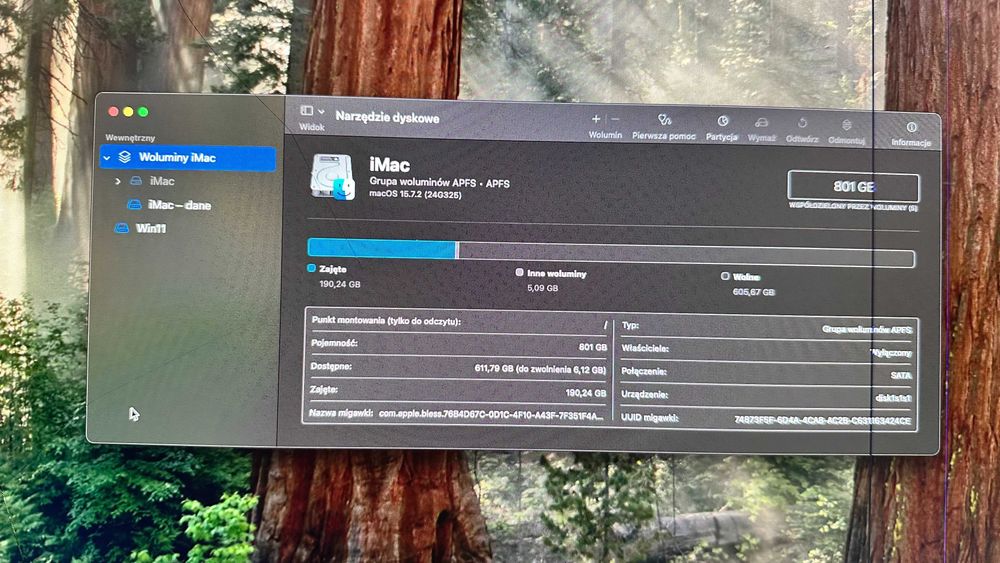Click the Odmontuj unmount icon
Screen dimensions: 1000x563
click(846, 125)
